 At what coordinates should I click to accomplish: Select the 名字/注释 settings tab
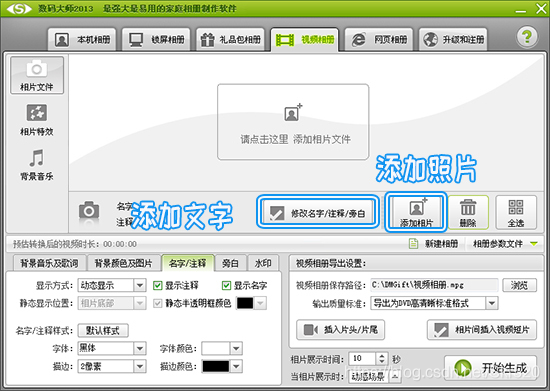[188, 263]
